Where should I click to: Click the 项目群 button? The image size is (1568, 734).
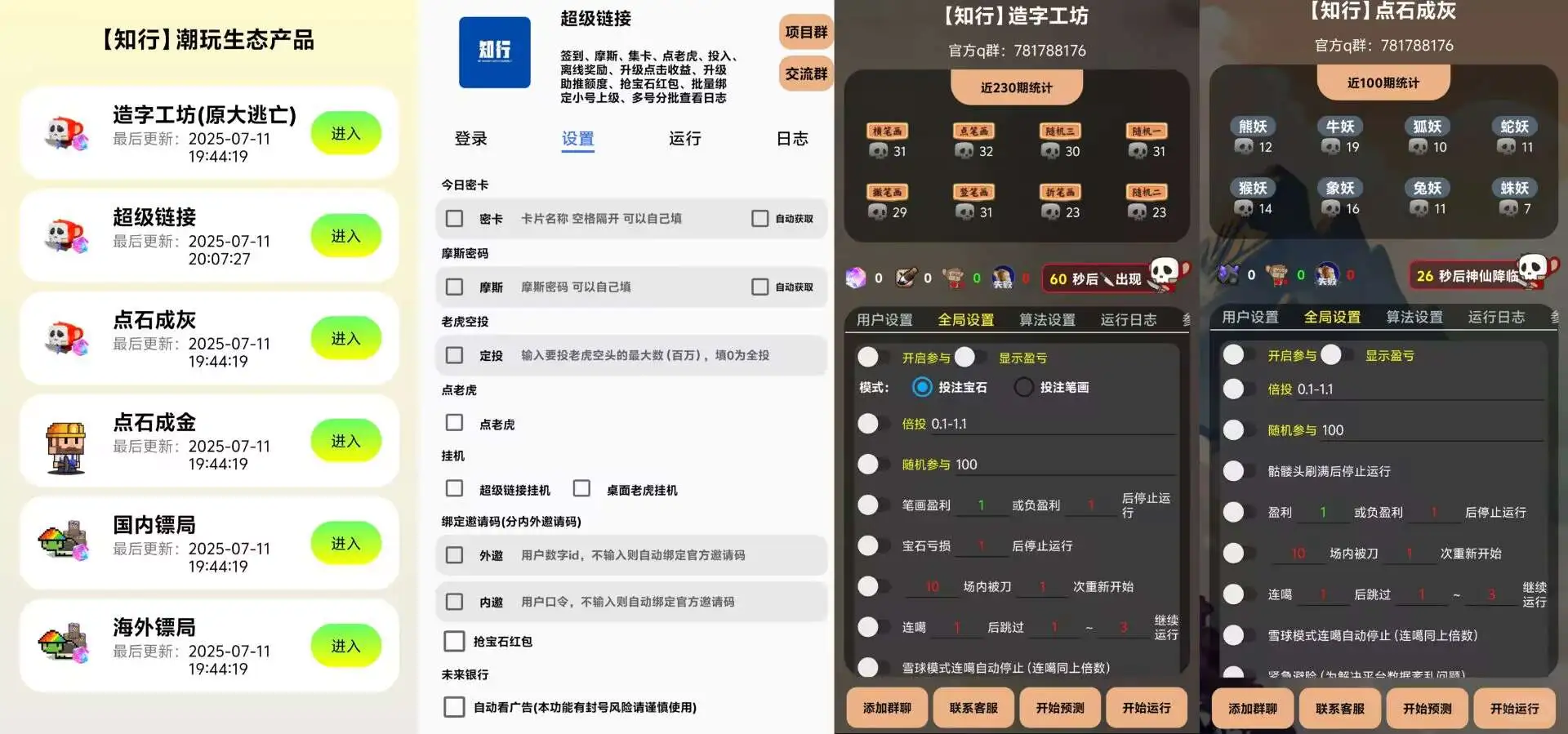[806, 32]
